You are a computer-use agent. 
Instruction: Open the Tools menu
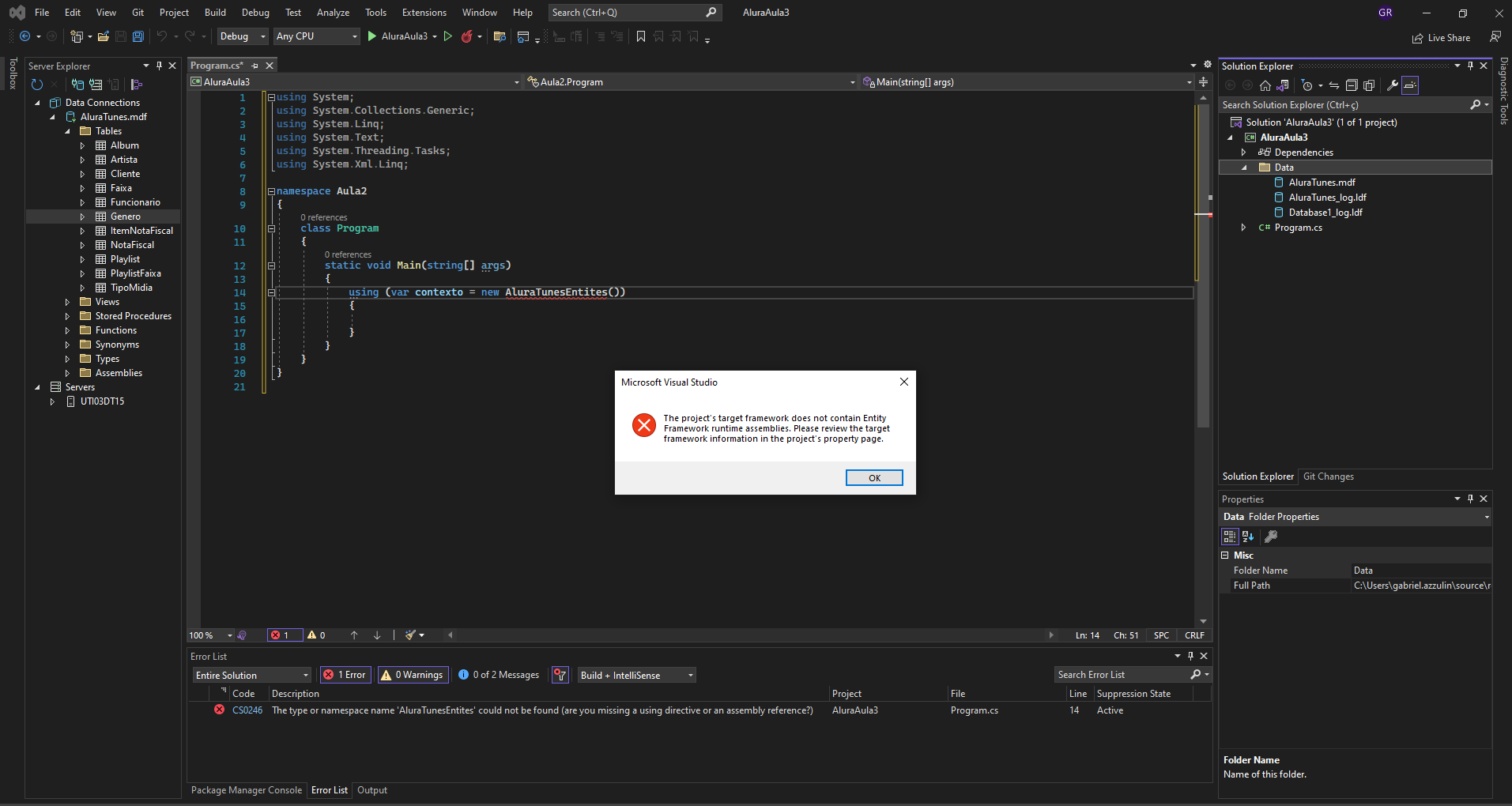pos(375,13)
